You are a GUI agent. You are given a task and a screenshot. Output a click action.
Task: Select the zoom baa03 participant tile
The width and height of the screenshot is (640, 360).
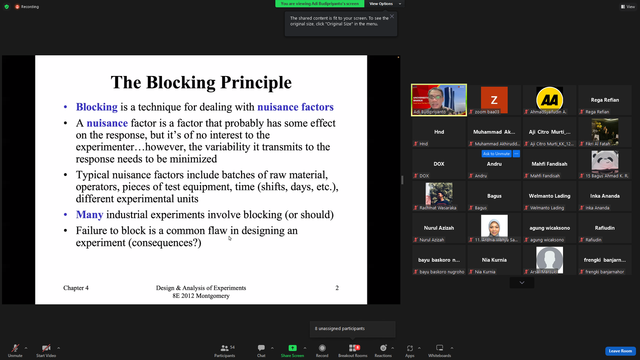[494, 100]
